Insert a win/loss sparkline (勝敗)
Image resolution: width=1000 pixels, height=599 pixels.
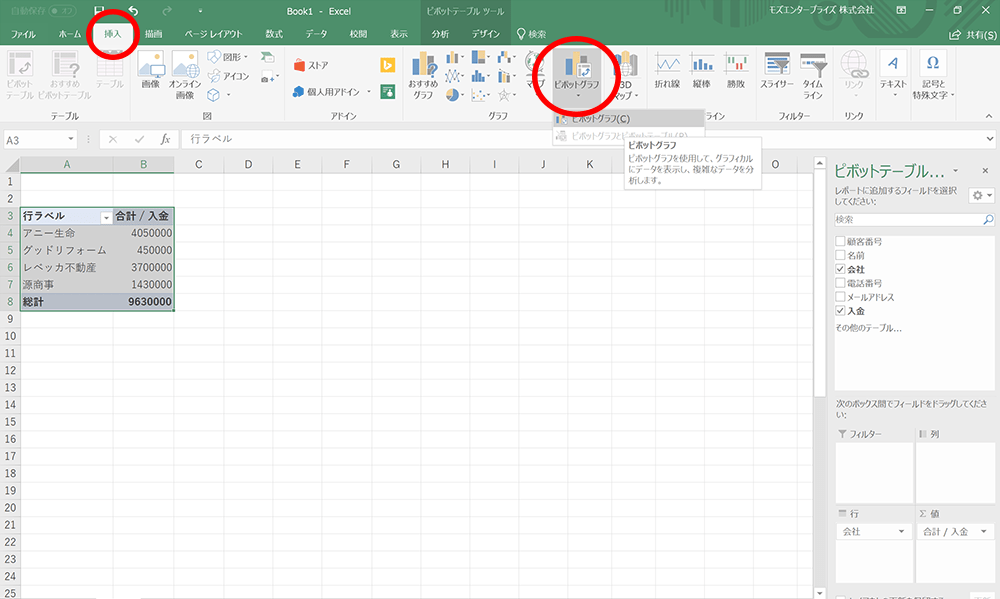(736, 71)
